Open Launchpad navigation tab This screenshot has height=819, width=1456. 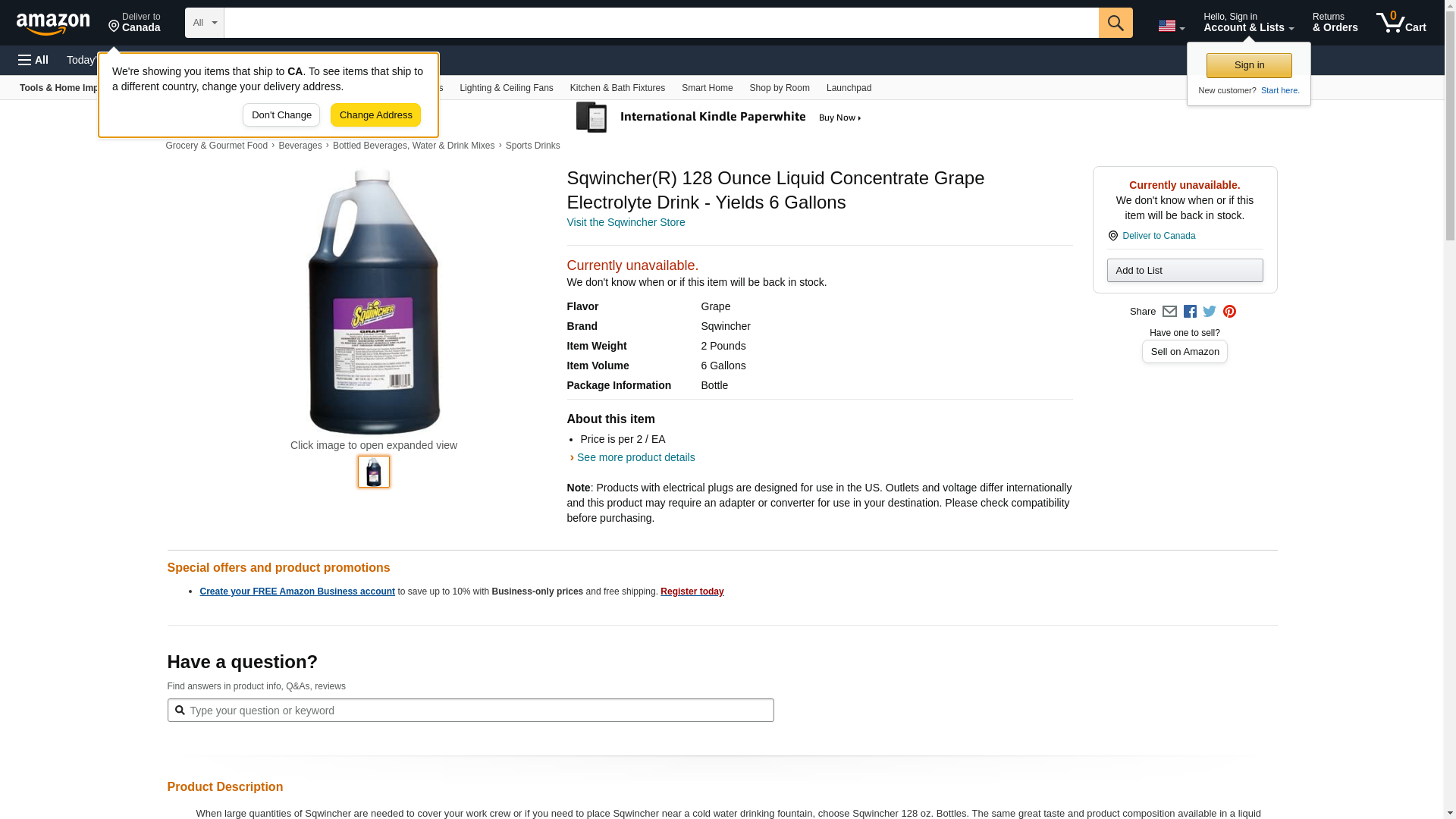click(849, 88)
